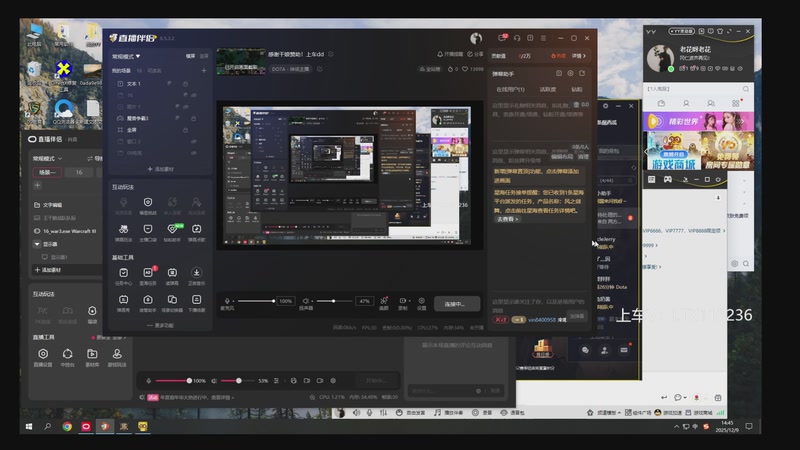The height and width of the screenshot is (450, 800).
Task: Open the 正版音乐 download icon
Action: coord(196,273)
